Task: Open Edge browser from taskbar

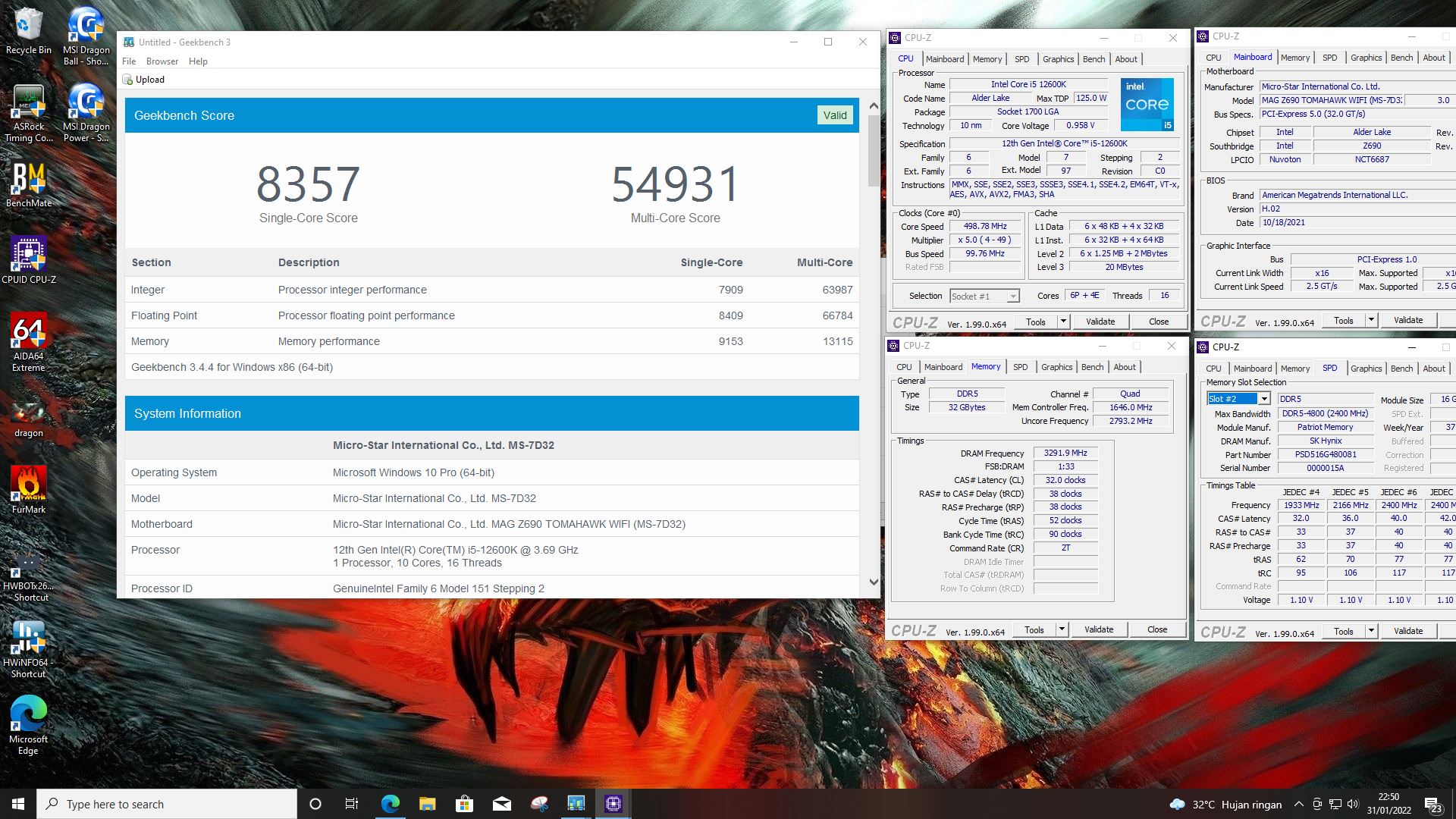Action: tap(390, 804)
